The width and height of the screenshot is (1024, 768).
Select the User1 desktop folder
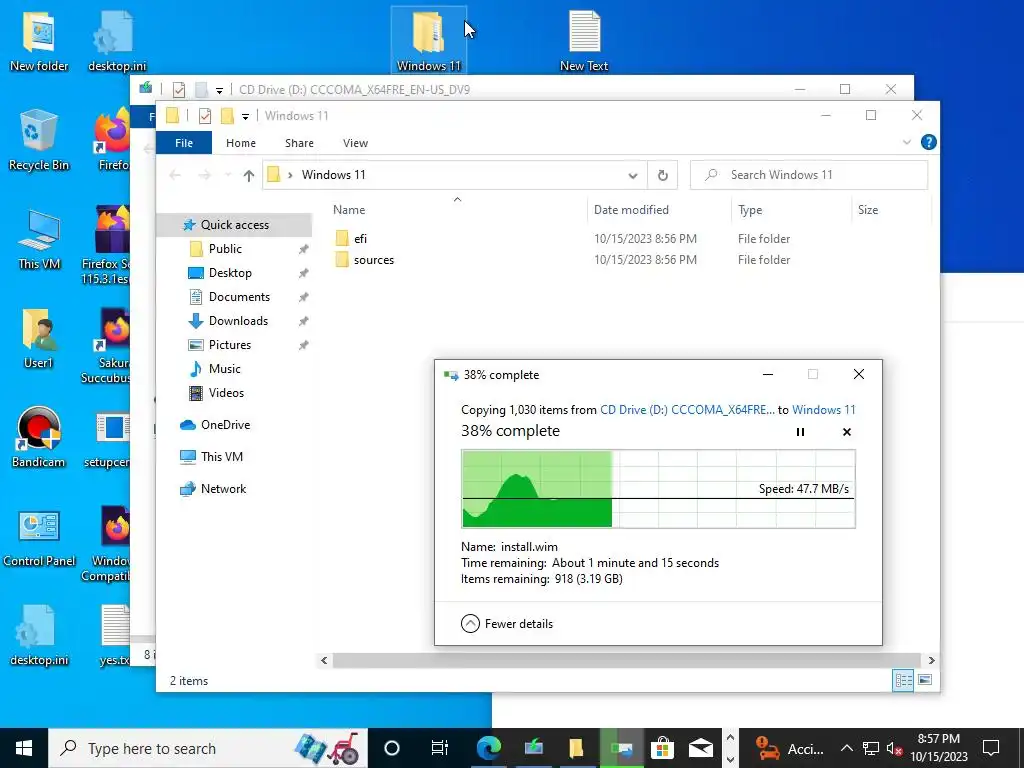pos(39,338)
